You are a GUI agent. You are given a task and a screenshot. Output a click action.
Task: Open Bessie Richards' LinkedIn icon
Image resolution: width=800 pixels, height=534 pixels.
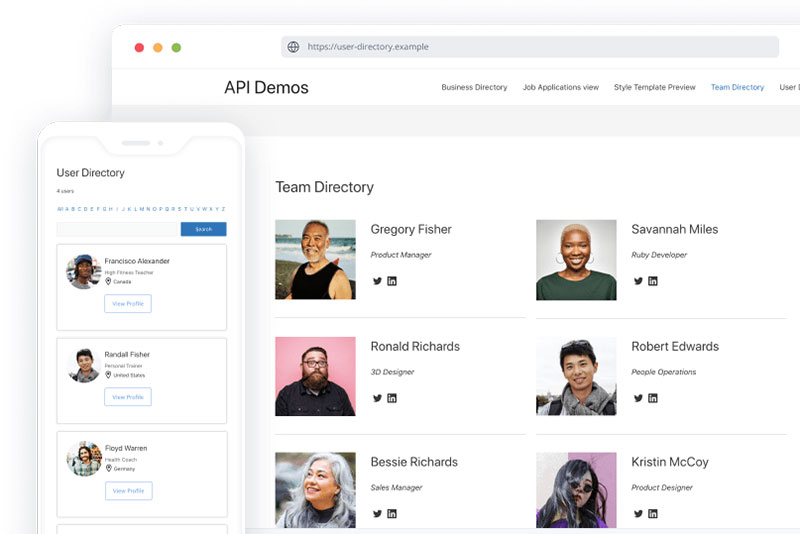(392, 514)
